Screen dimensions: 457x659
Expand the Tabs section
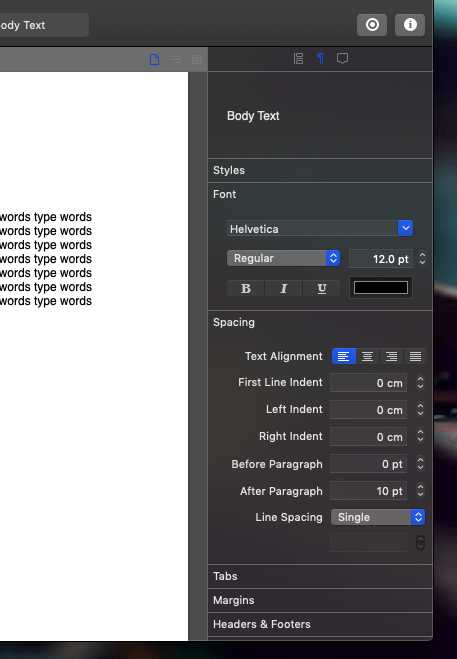pyautogui.click(x=320, y=576)
